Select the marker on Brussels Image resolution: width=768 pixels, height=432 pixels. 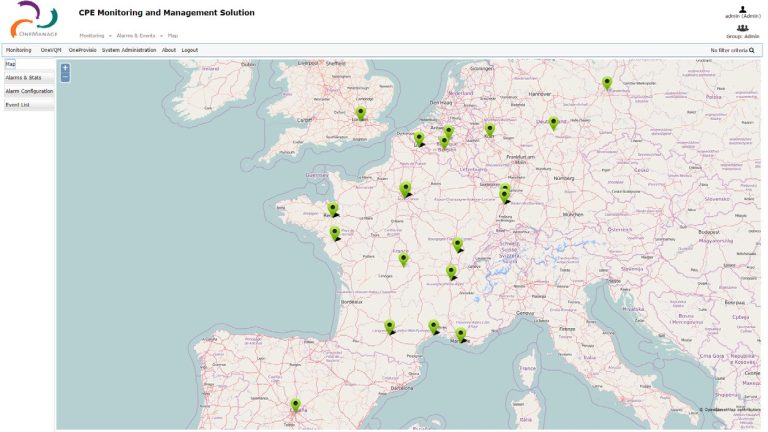coord(444,142)
